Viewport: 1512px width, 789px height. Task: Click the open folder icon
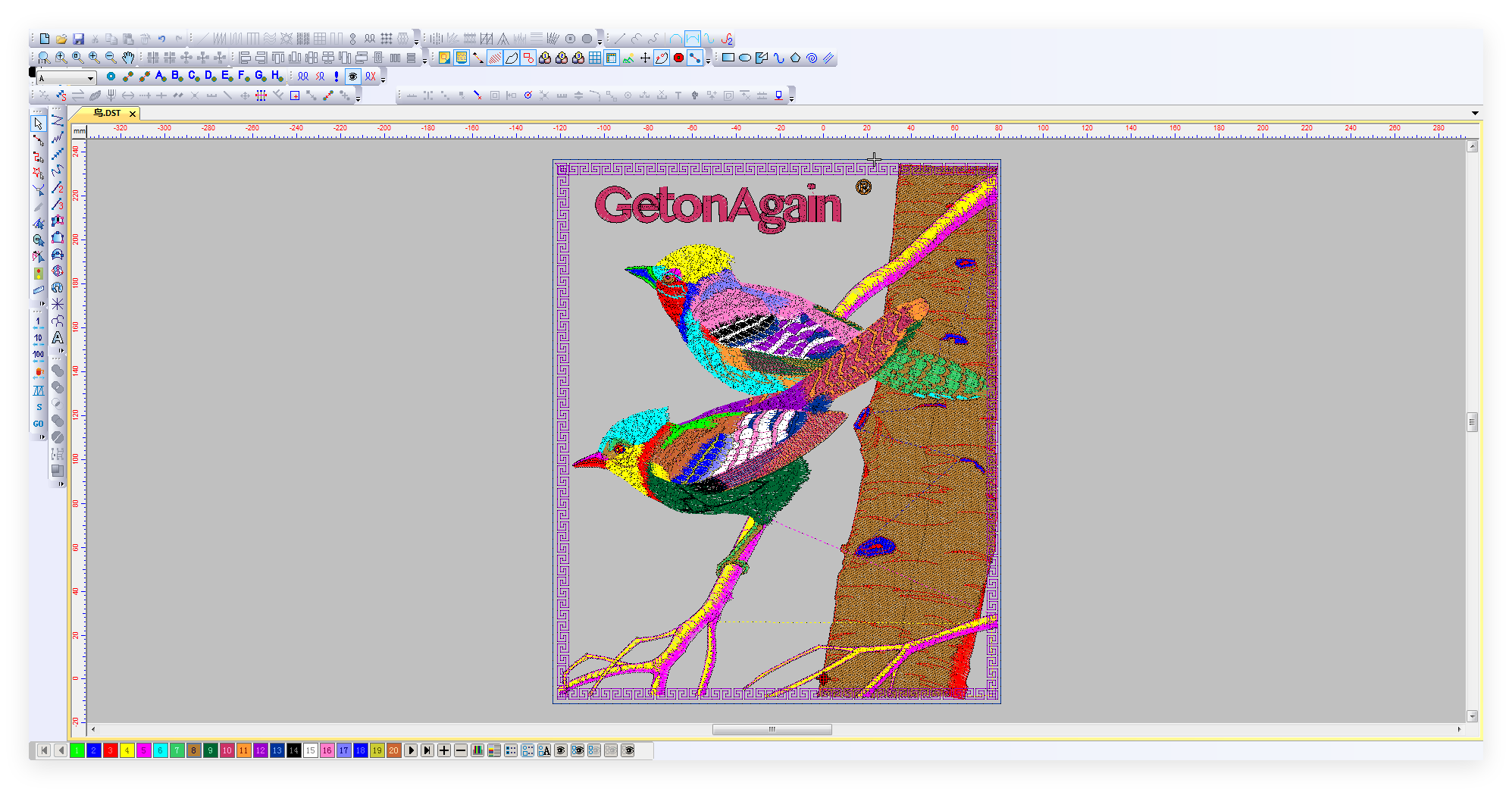[61, 39]
